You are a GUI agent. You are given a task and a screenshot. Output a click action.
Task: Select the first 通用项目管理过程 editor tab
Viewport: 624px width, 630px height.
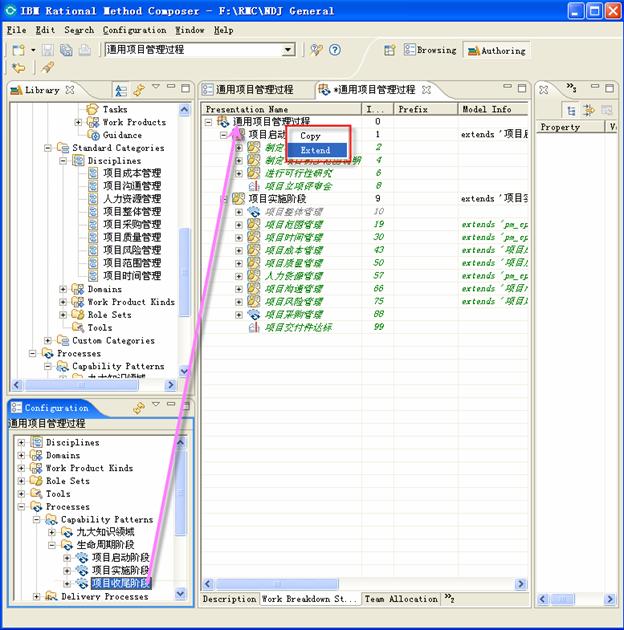[x=249, y=90]
